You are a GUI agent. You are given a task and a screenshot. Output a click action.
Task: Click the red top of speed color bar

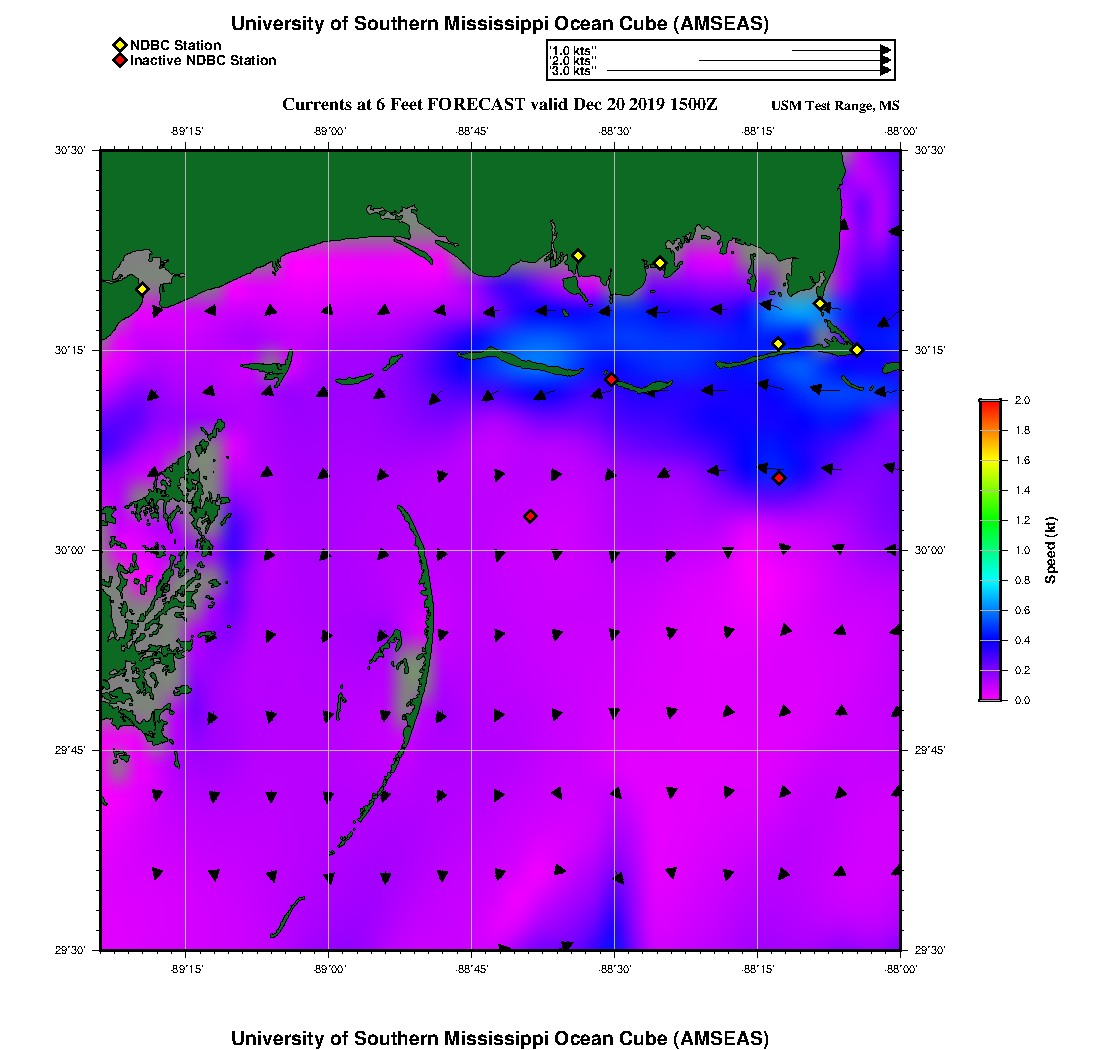(990, 403)
